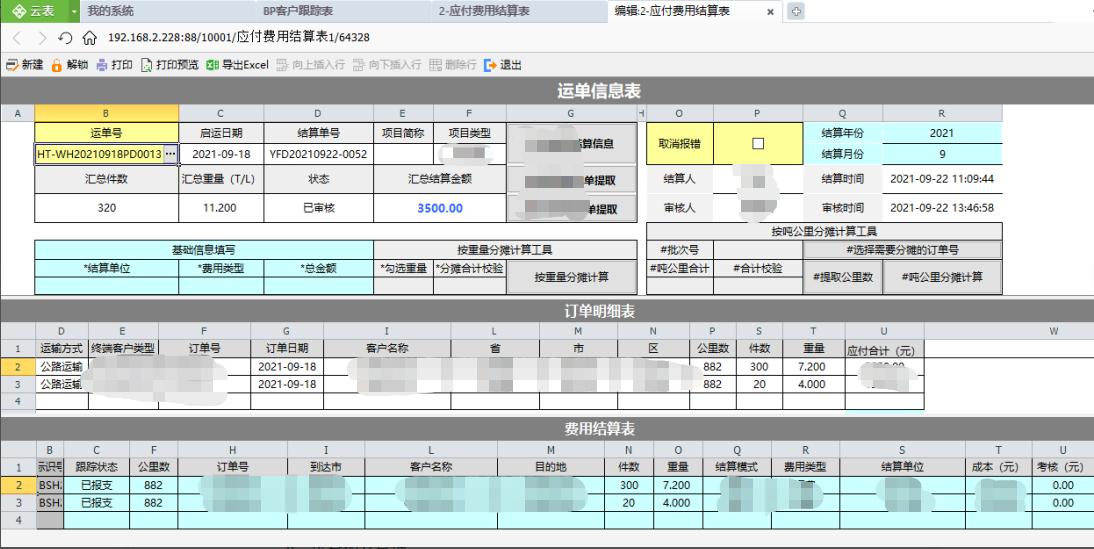
Task: Click the 结算年份 value 2021
Action: tap(941, 133)
